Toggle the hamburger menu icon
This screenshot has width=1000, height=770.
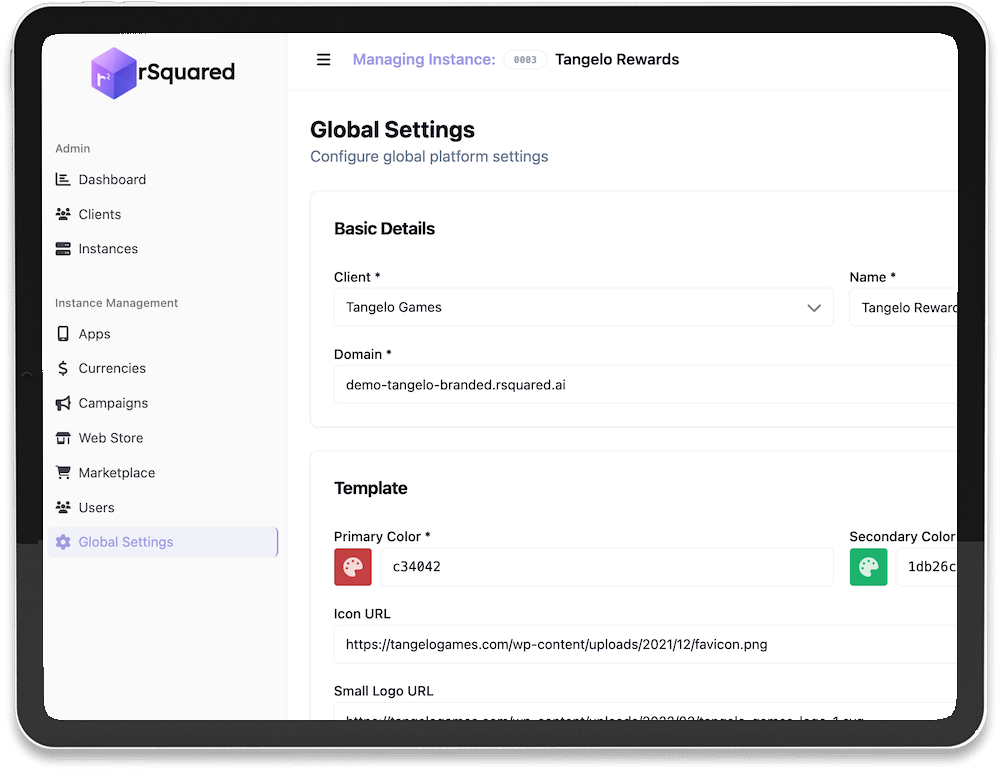tap(323, 60)
